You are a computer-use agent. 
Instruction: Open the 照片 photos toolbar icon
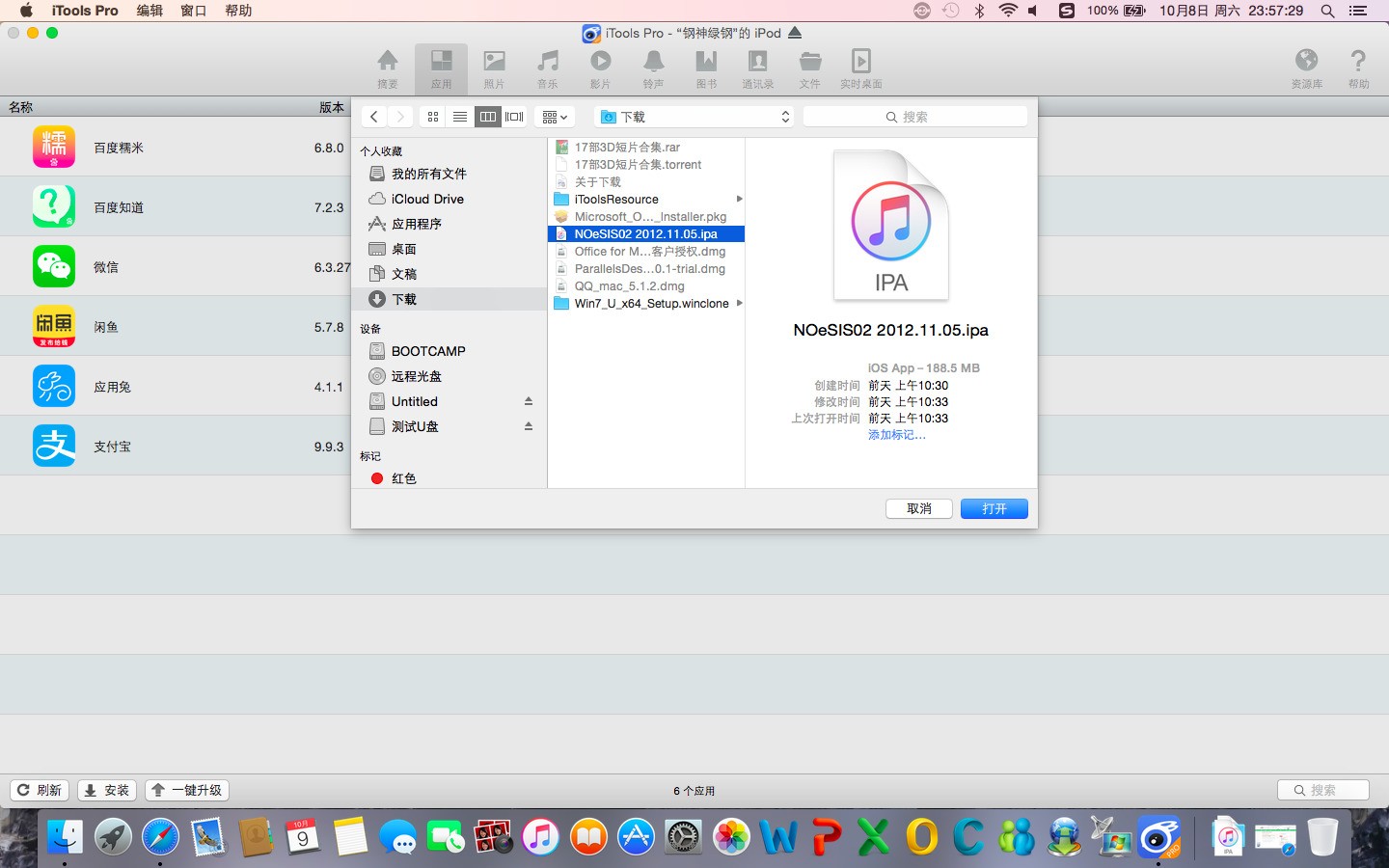pos(494,68)
